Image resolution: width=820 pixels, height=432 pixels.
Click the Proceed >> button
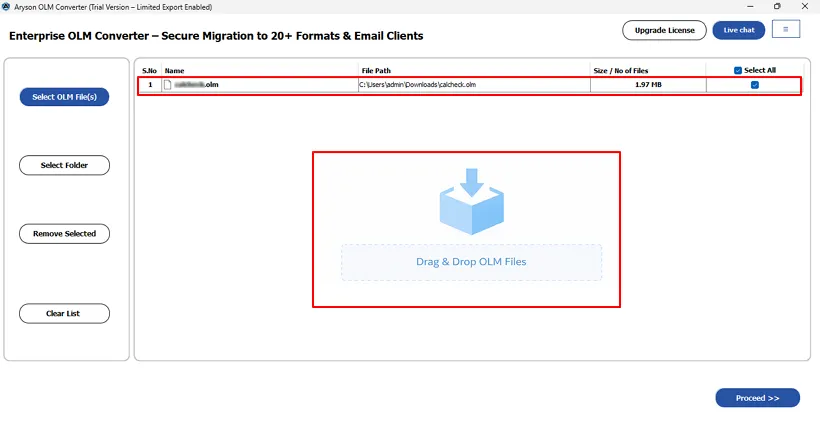[757, 398]
